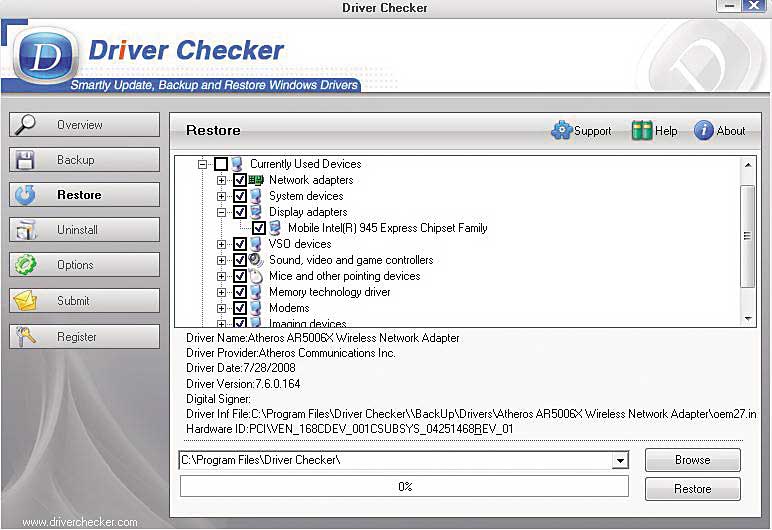The image size is (772, 530).
Task: Click the Display adapters icon
Action: tap(256, 212)
